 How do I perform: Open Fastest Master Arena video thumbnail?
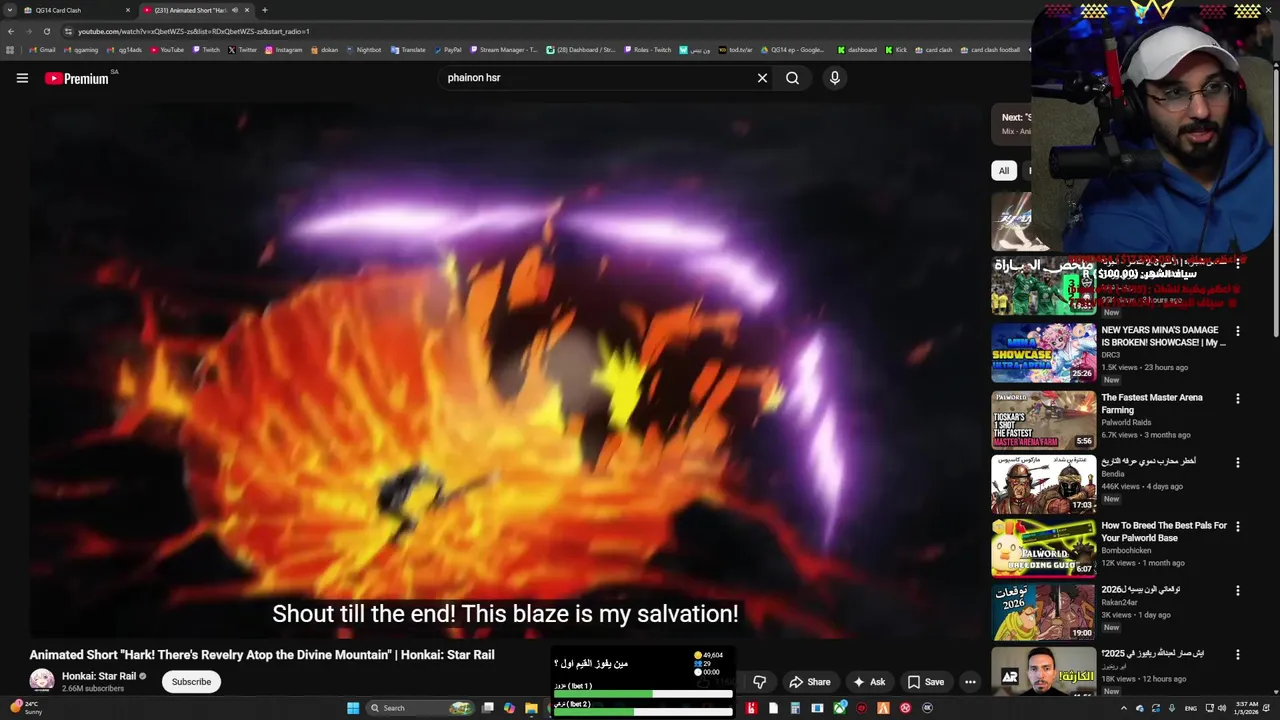coord(1043,420)
